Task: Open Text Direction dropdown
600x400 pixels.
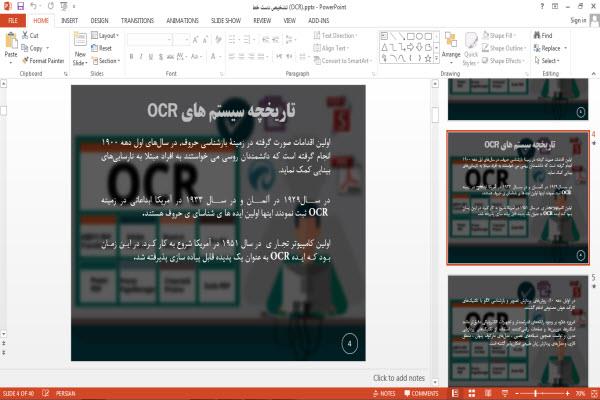Action: [x=336, y=35]
